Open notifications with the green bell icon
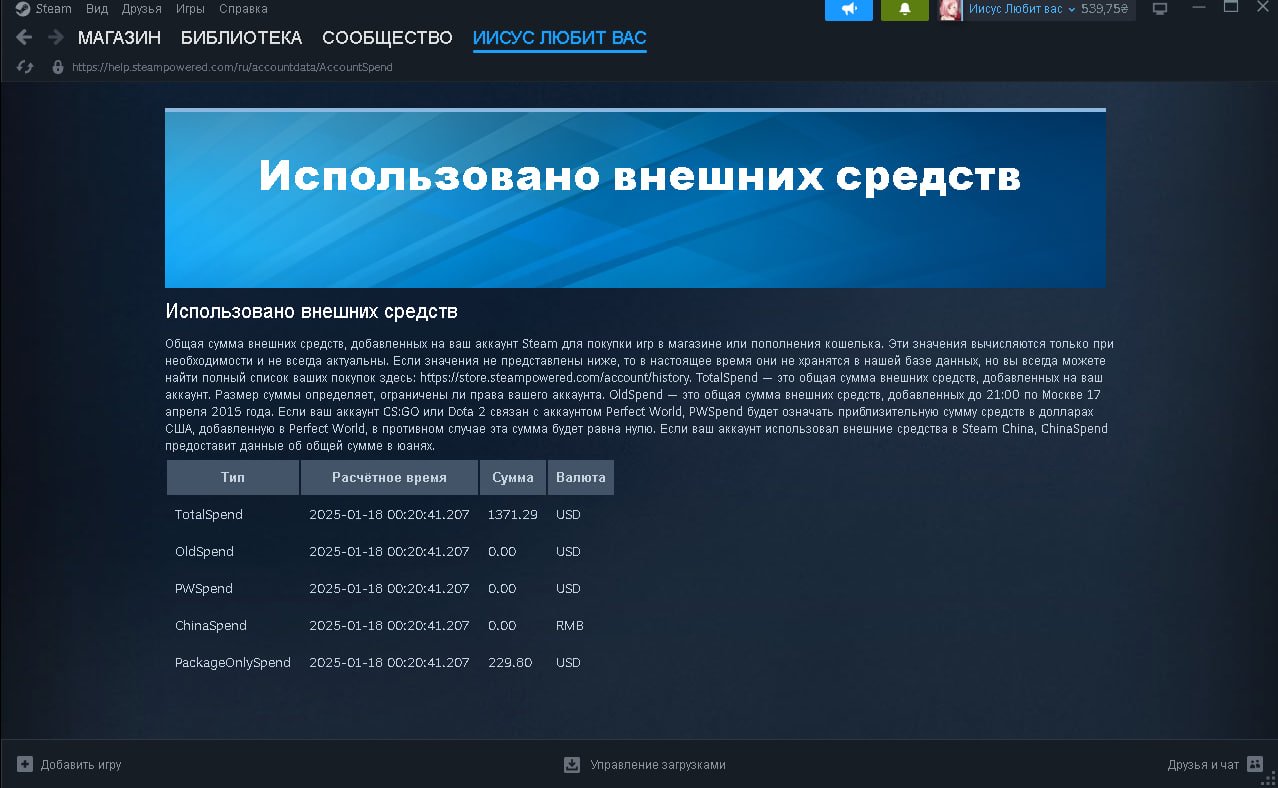 [904, 9]
